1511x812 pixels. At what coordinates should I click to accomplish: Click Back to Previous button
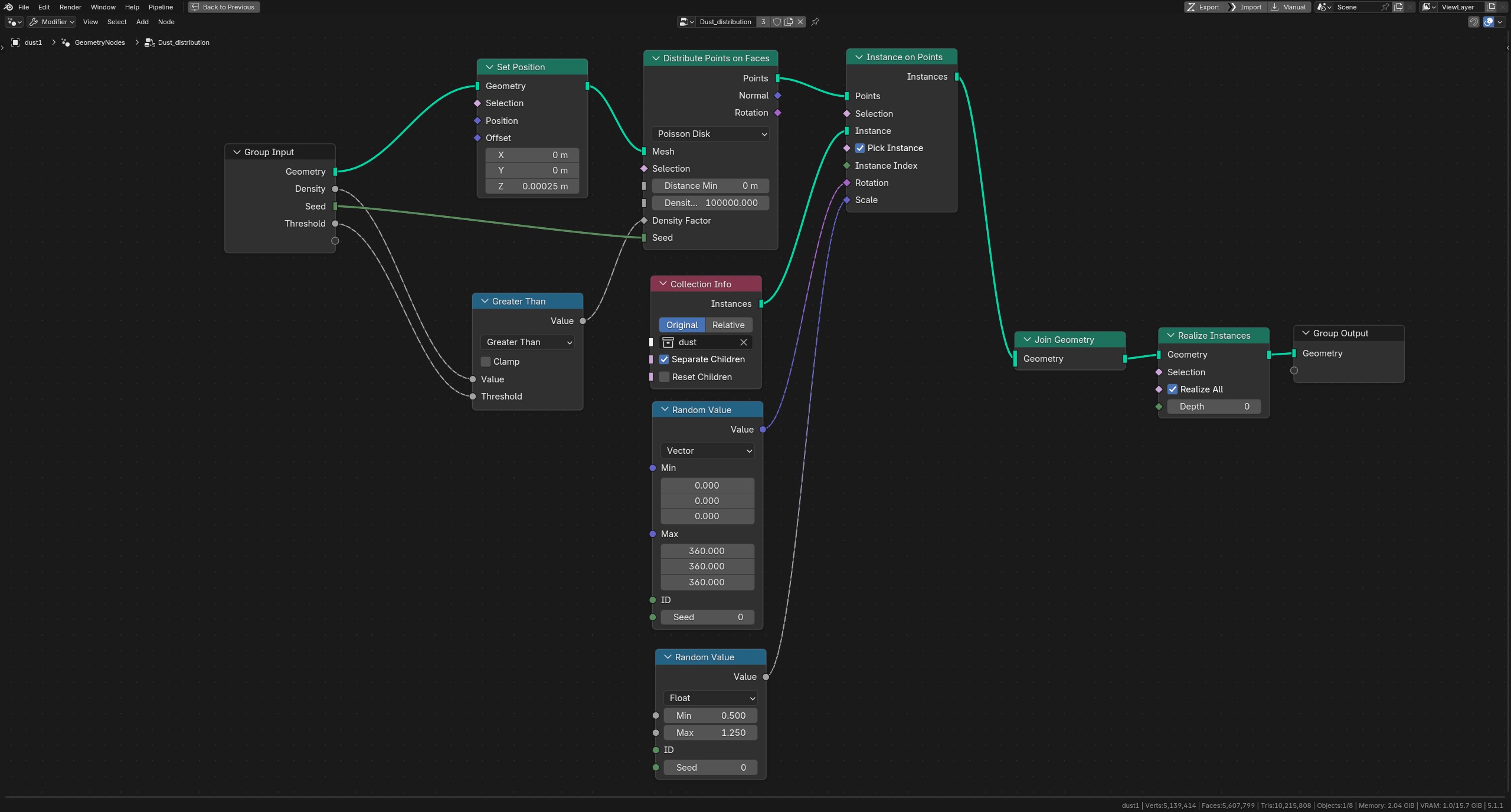click(x=224, y=7)
